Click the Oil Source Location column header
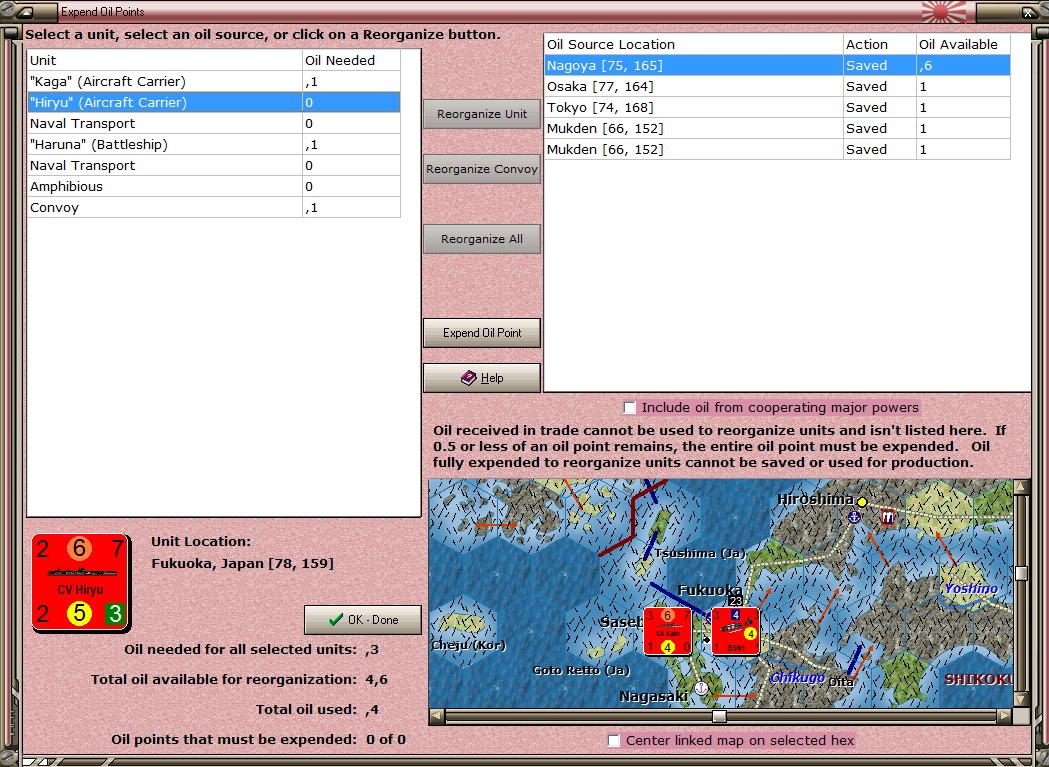The width and height of the screenshot is (1049, 767). tap(693, 44)
